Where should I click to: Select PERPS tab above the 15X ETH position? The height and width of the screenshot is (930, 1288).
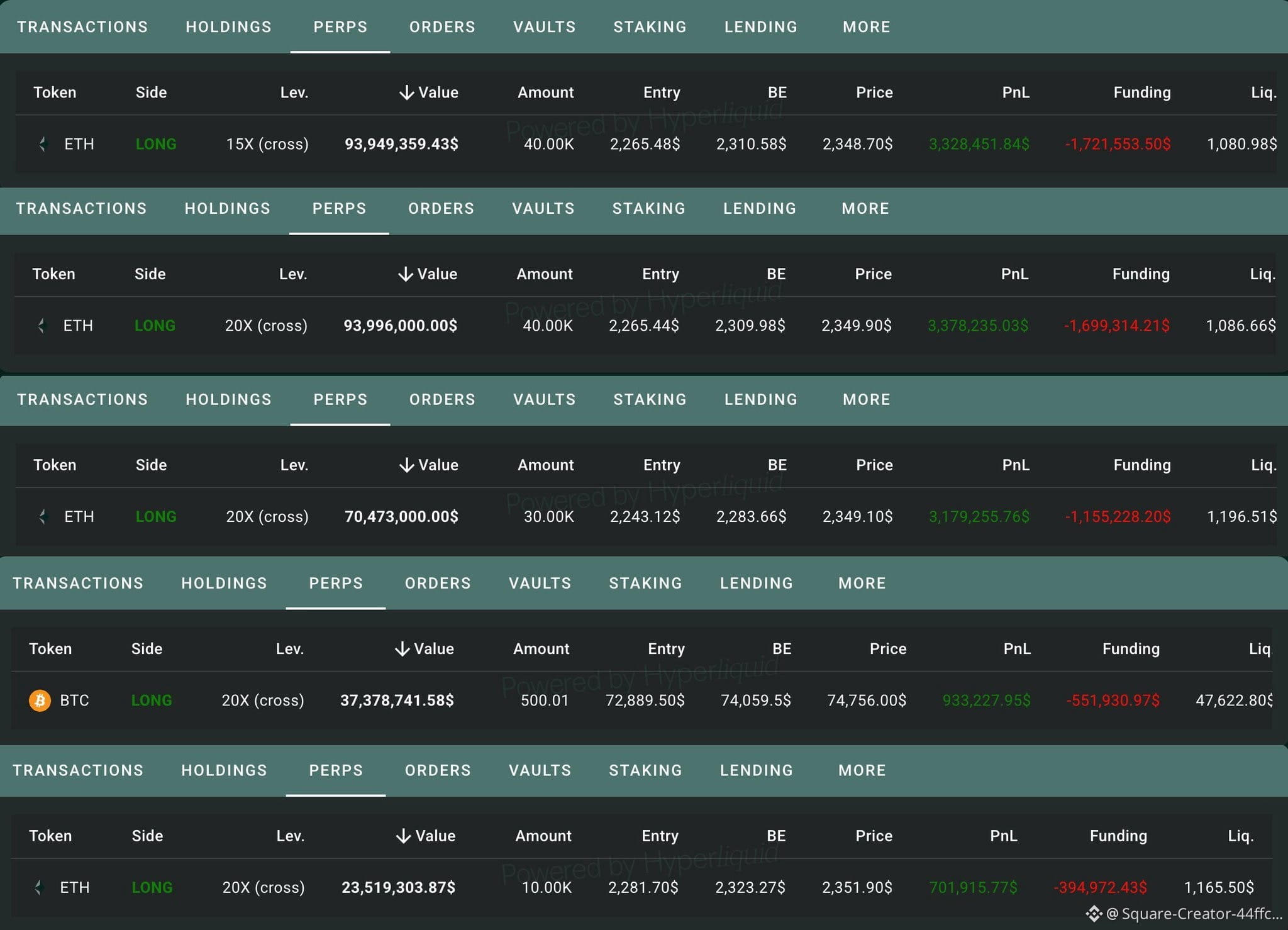340,27
